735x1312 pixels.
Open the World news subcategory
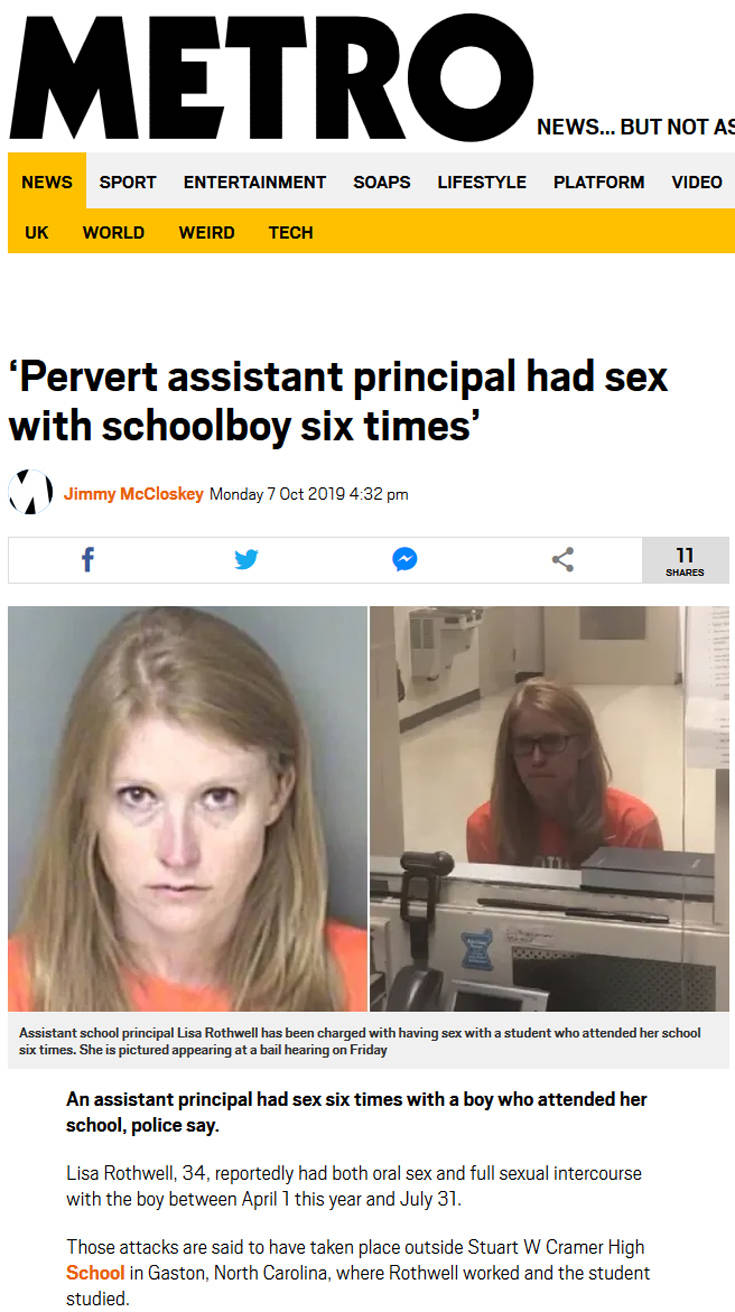(x=113, y=232)
